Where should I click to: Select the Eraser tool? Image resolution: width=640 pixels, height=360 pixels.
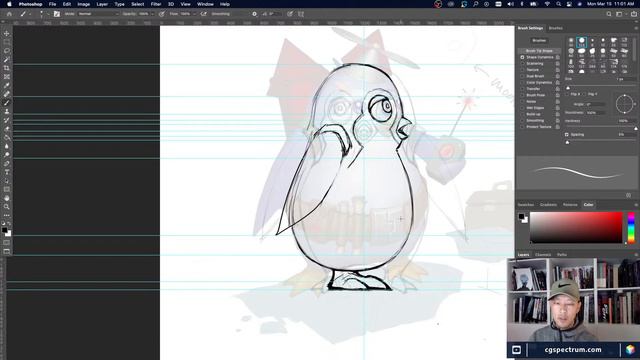coord(7,129)
